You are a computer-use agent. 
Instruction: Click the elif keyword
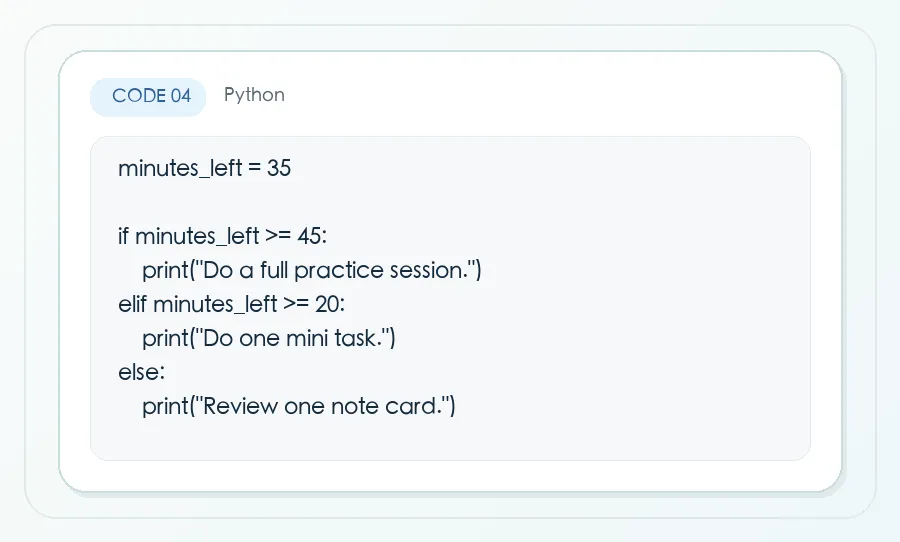click(x=133, y=304)
